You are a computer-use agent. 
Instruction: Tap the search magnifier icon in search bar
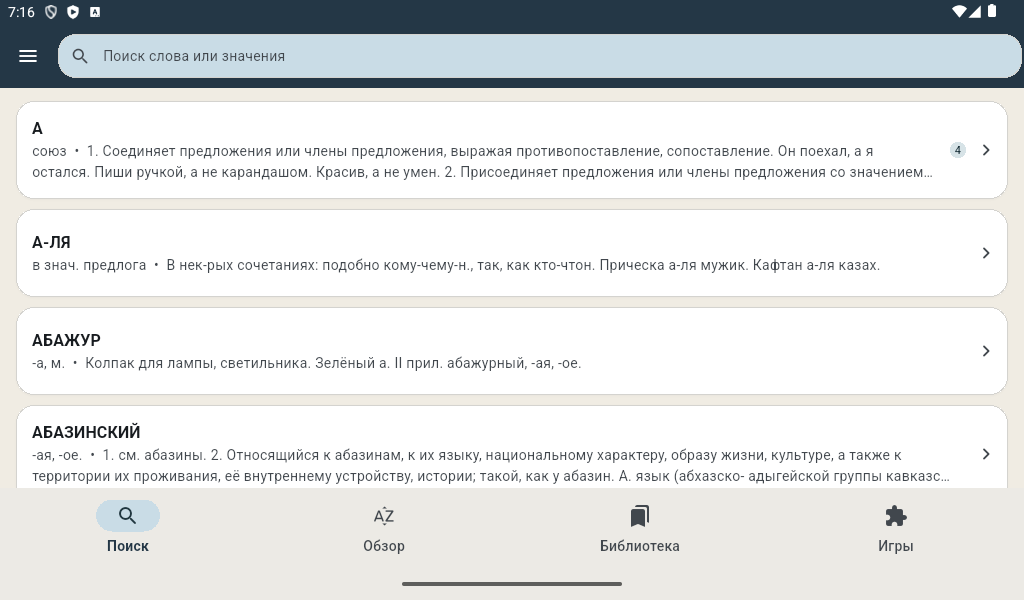click(x=80, y=56)
